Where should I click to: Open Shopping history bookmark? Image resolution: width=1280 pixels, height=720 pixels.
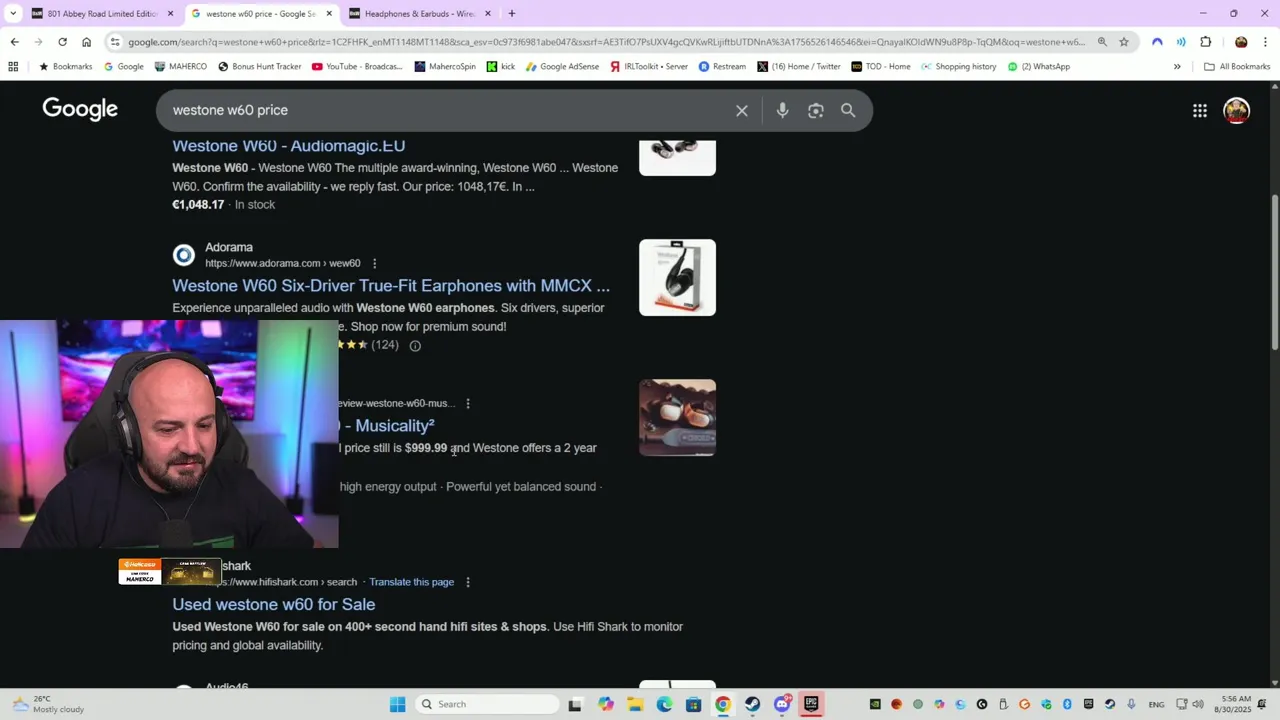pyautogui.click(x=958, y=67)
